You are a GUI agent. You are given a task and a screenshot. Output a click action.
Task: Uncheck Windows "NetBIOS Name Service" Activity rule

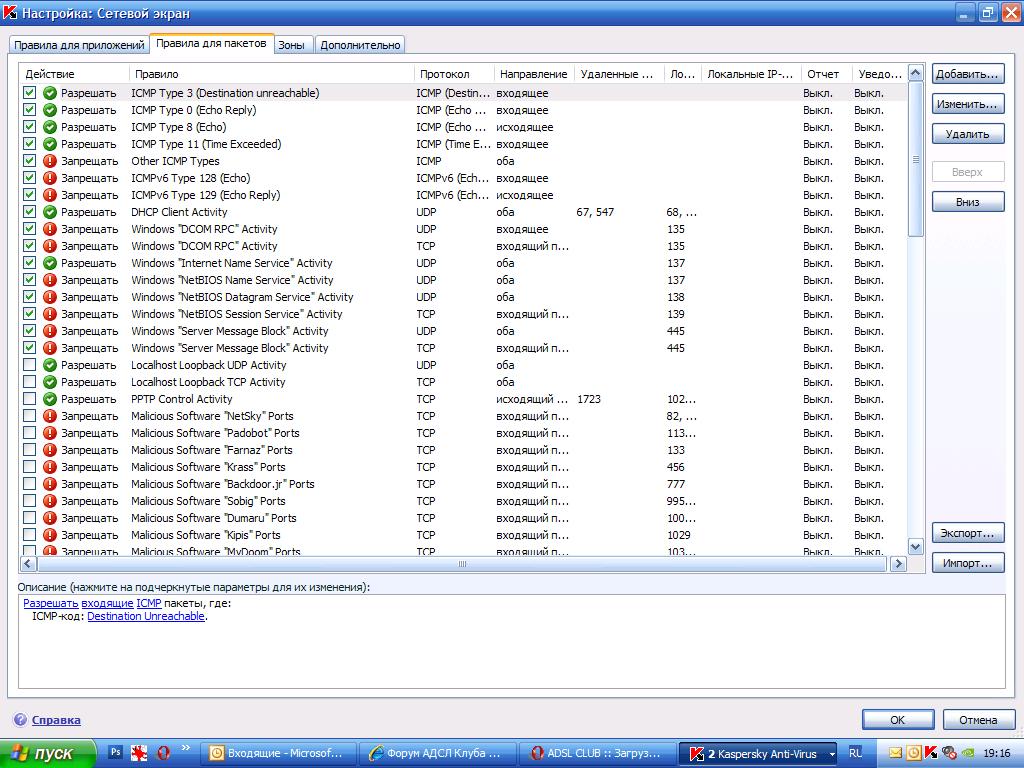pos(29,280)
